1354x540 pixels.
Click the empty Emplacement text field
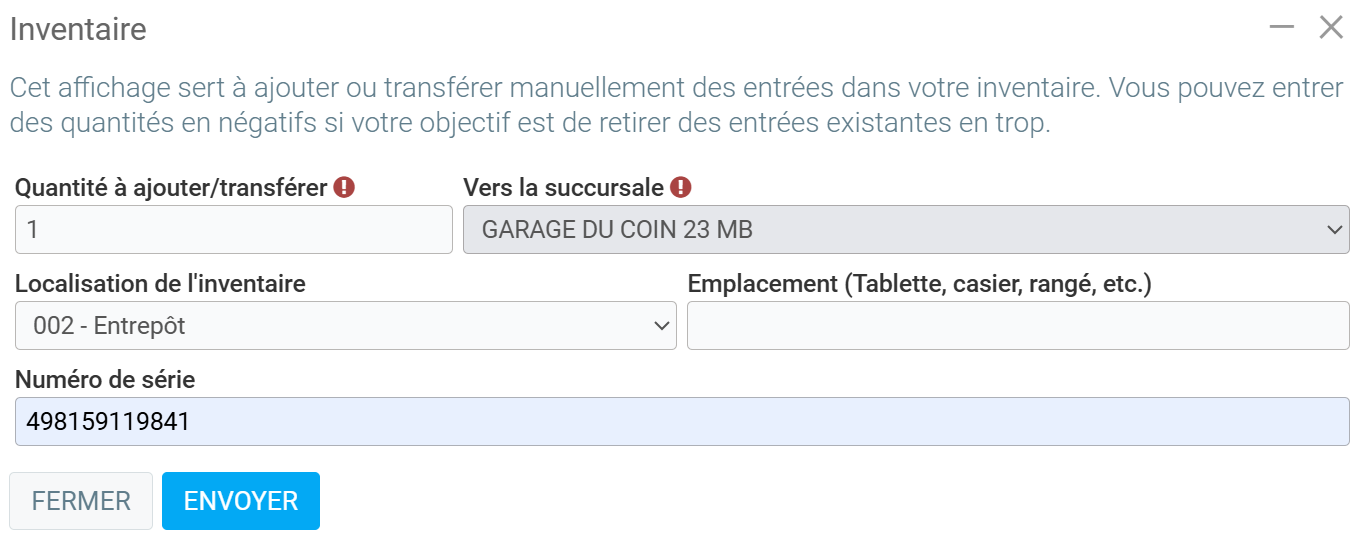coord(1018,326)
